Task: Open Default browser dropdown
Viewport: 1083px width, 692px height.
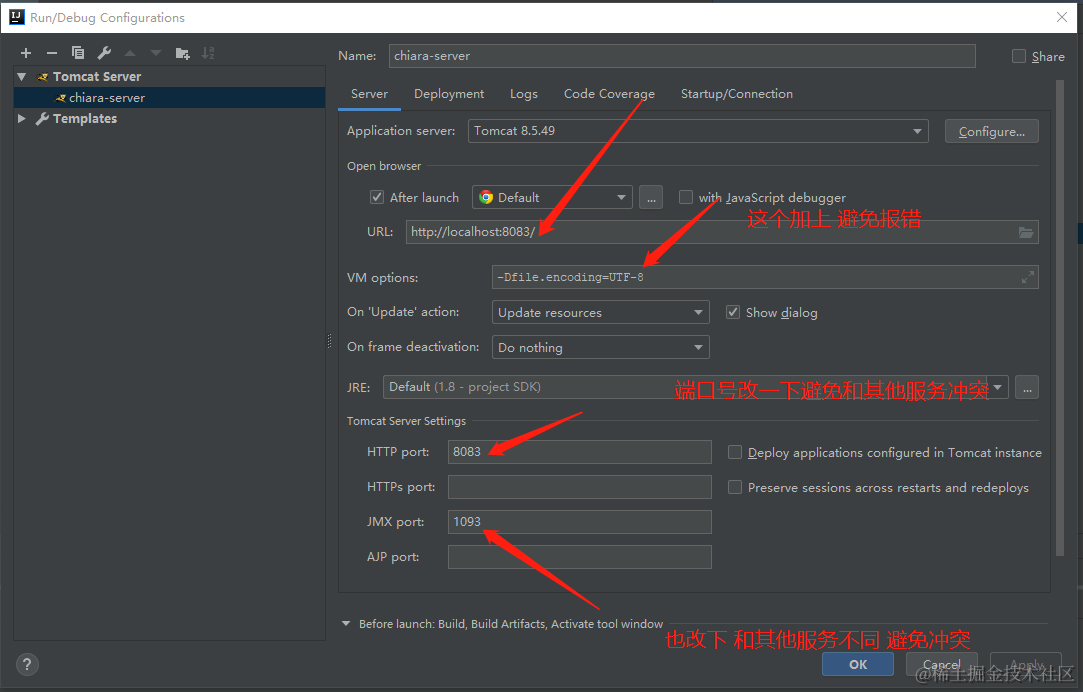Action: [x=552, y=198]
